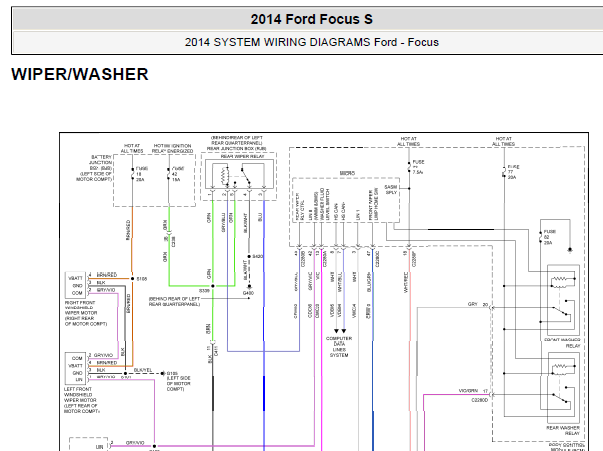
Task: Click the "FRONT WIPER LIMP HOME SW" pin label
Action: coord(373,204)
